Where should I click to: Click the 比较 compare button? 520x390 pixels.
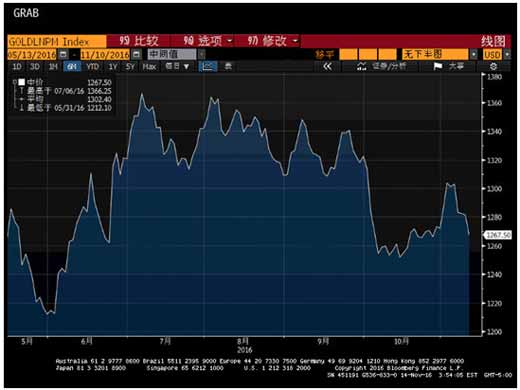pyautogui.click(x=138, y=41)
